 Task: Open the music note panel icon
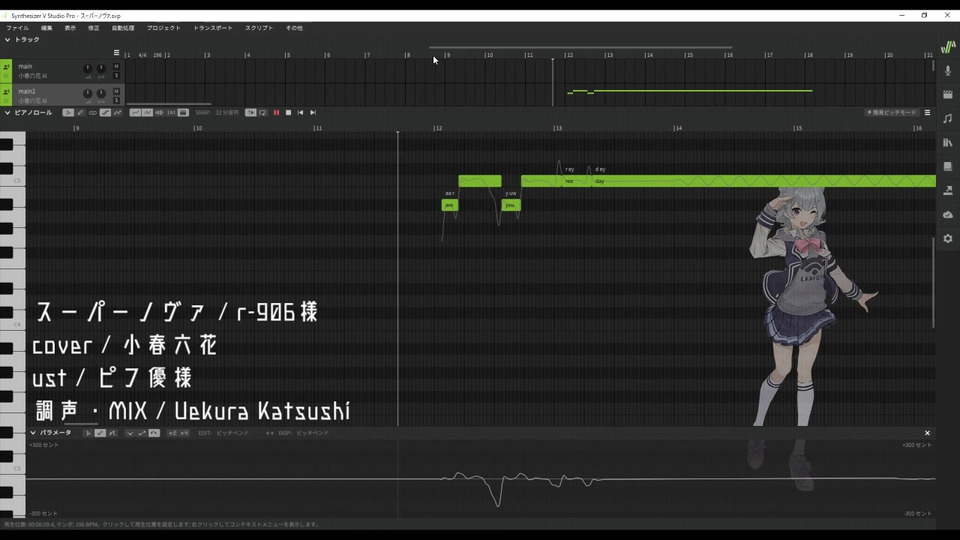pos(948,118)
